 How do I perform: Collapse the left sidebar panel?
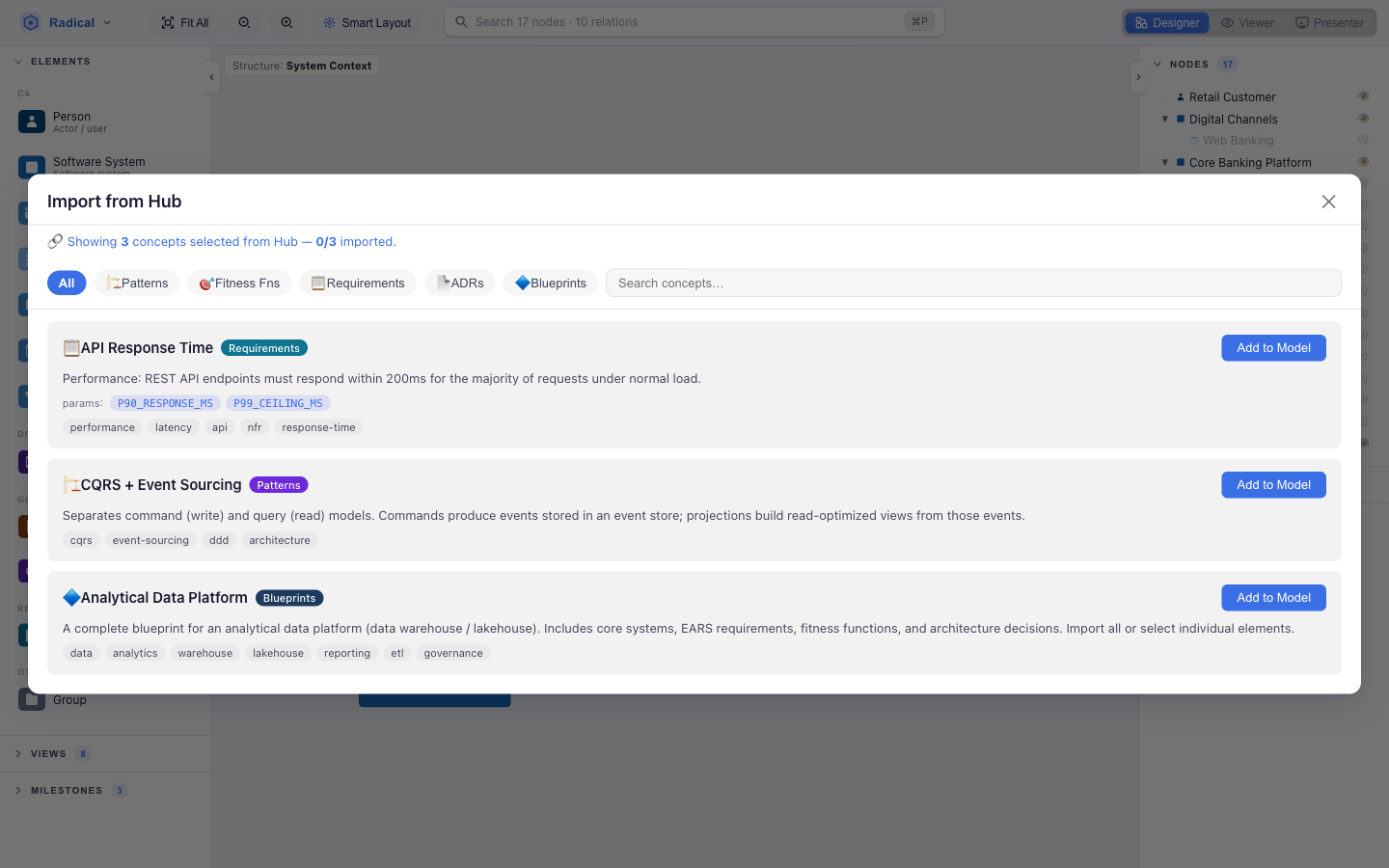click(x=211, y=77)
